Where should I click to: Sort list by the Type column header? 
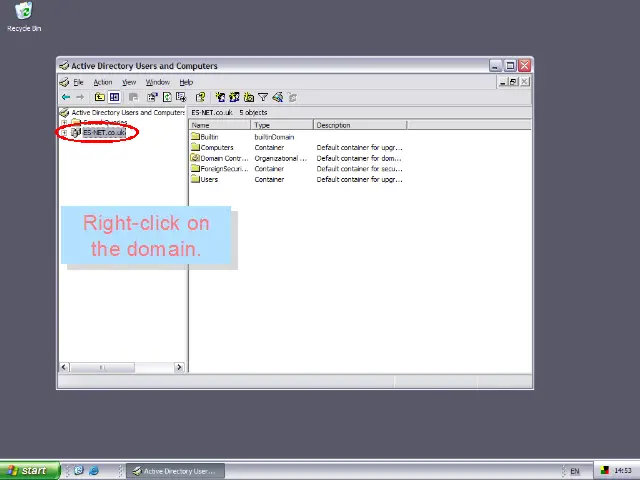pyautogui.click(x=282, y=125)
